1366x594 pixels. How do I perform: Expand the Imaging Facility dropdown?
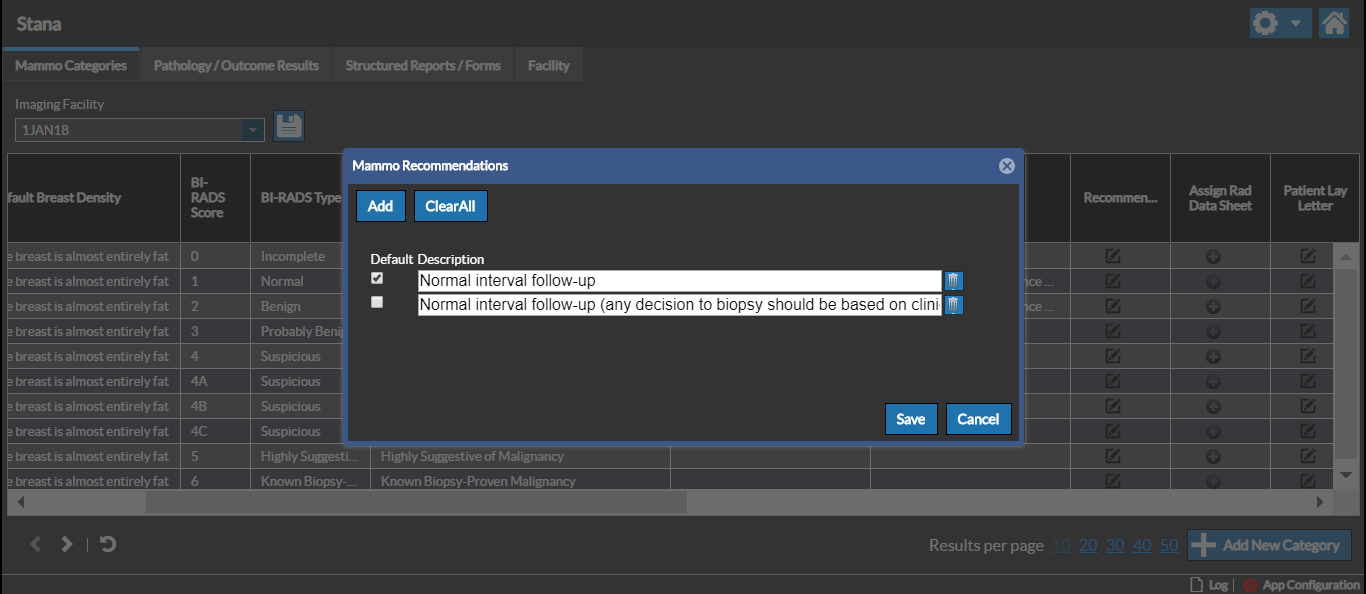[254, 129]
